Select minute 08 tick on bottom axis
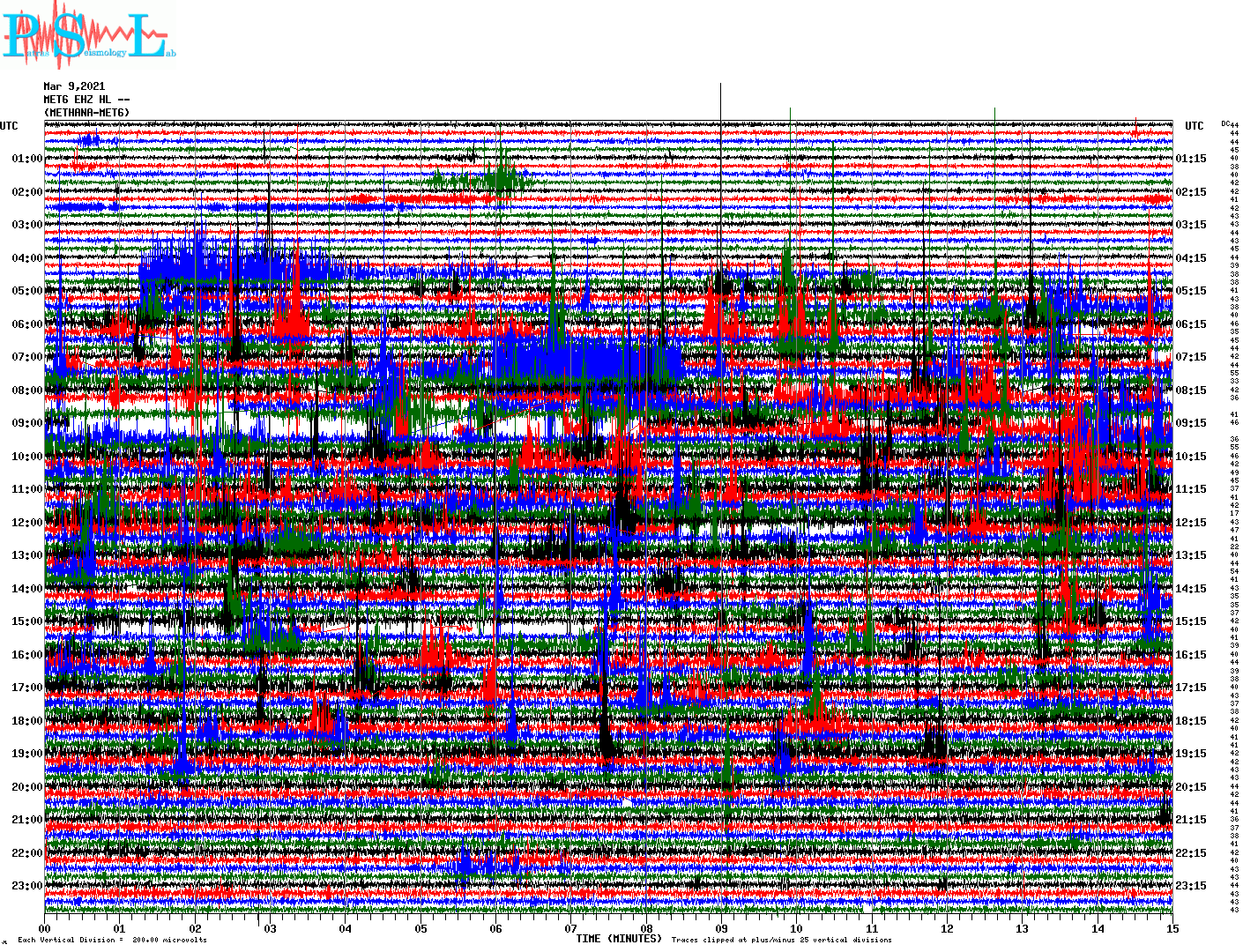Viewport: 1243px width, 952px height. (x=646, y=929)
